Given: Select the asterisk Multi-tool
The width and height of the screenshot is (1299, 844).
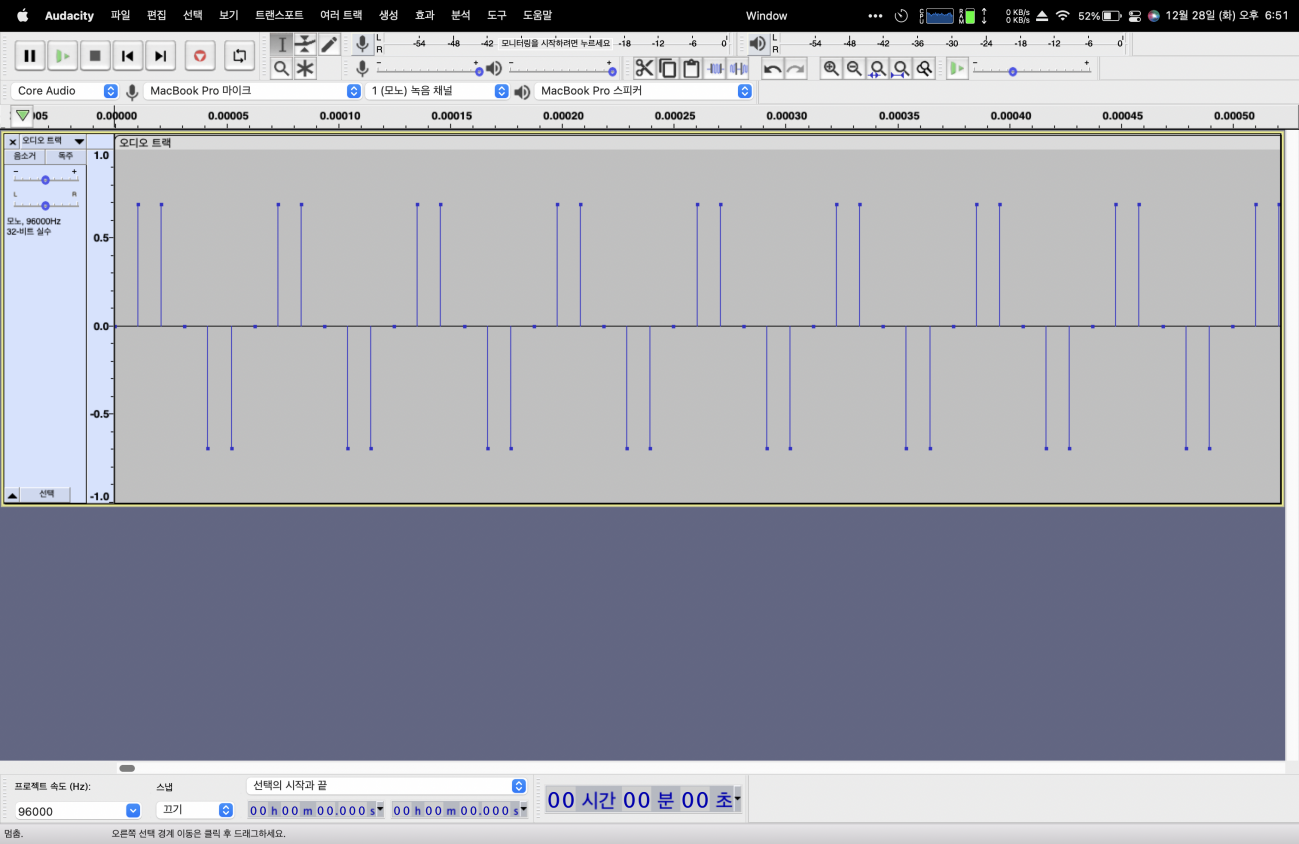Looking at the screenshot, I should 305,68.
